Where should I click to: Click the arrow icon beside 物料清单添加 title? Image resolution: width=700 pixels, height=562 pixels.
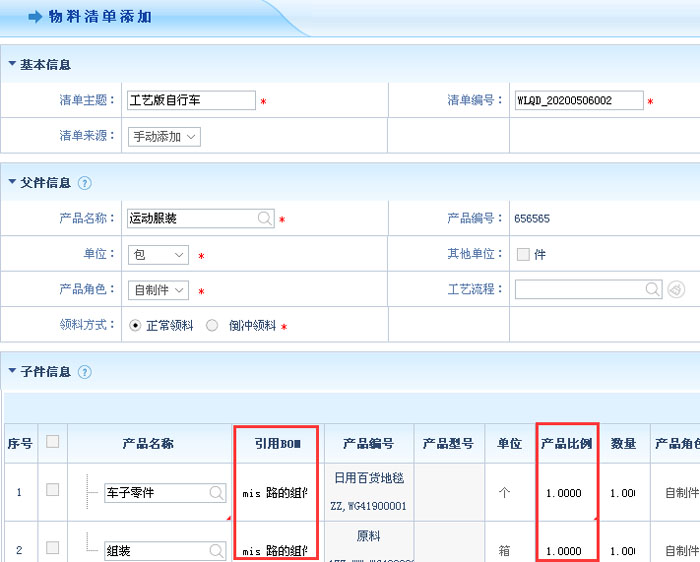35,17
